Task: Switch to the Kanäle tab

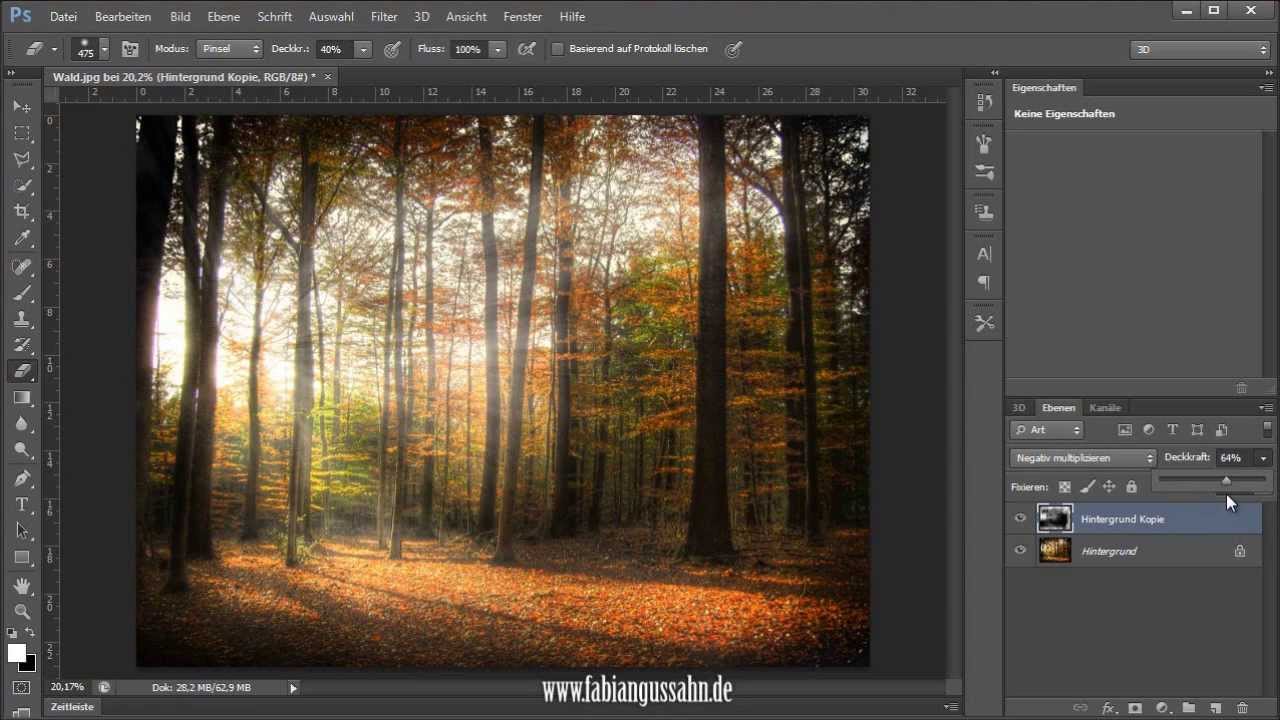Action: point(1105,408)
